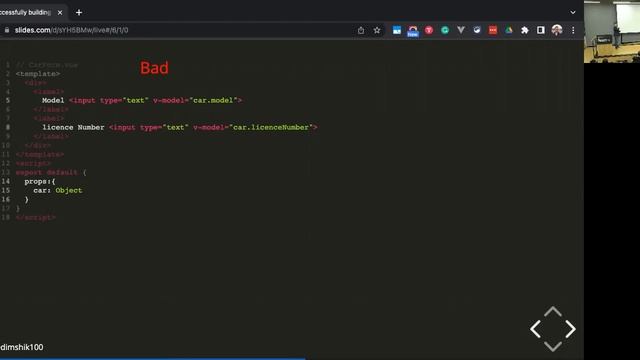Click the slides.com address bar URL
The width and height of the screenshot is (640, 360).
[x=71, y=30]
